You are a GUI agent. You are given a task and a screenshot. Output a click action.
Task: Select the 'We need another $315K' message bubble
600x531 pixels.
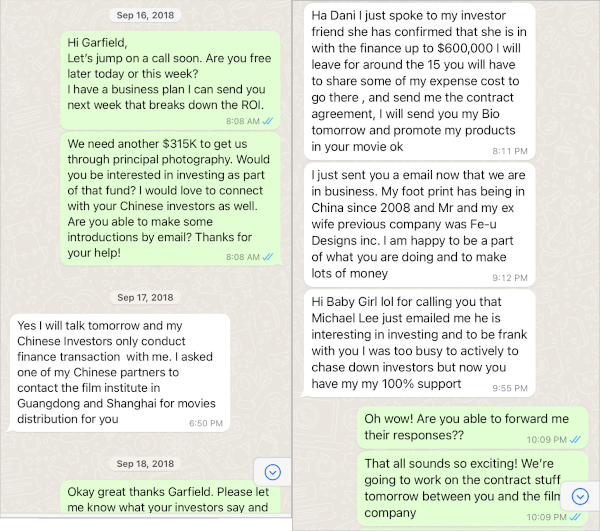[168, 198]
